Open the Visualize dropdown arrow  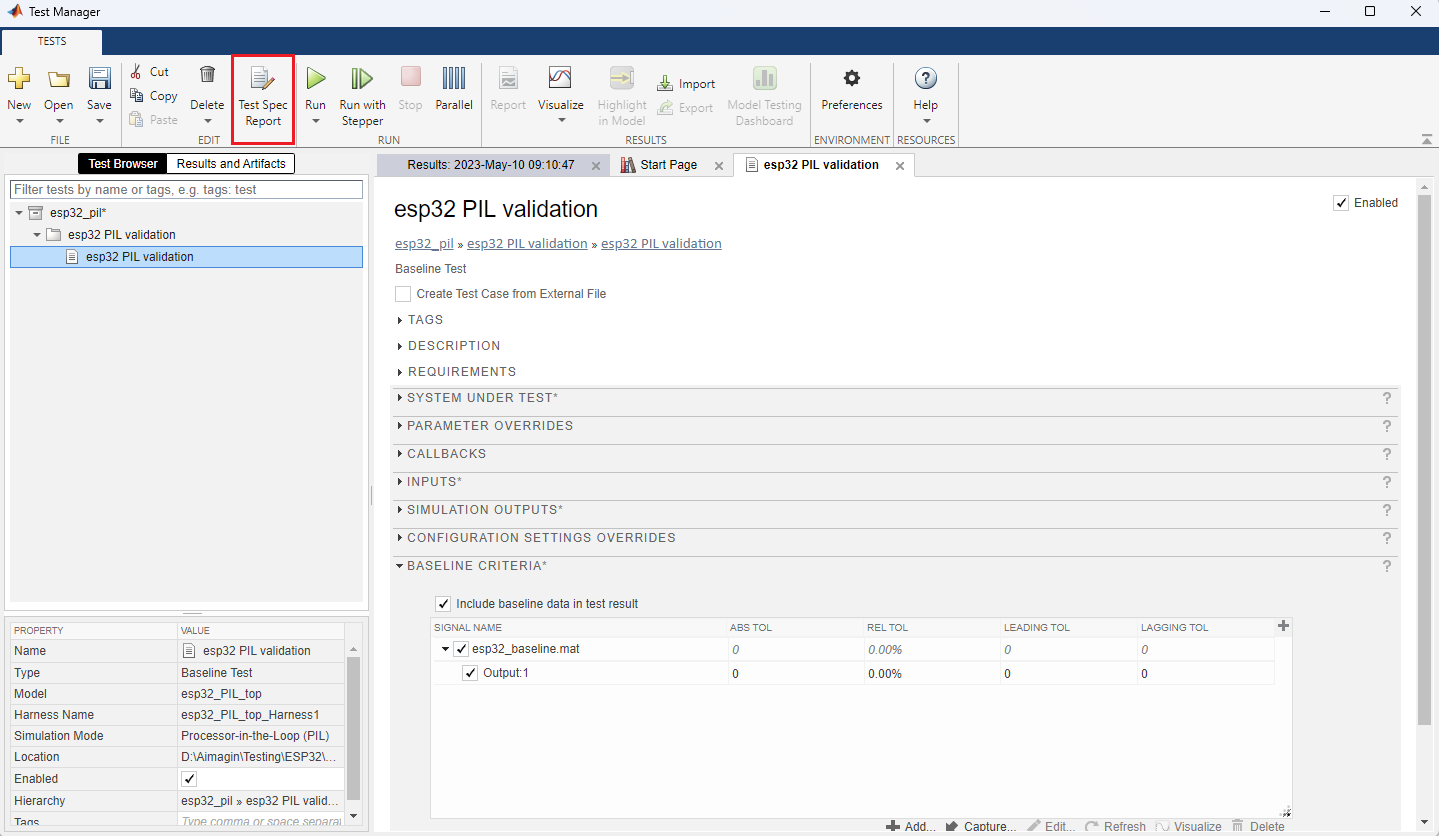[561, 121]
